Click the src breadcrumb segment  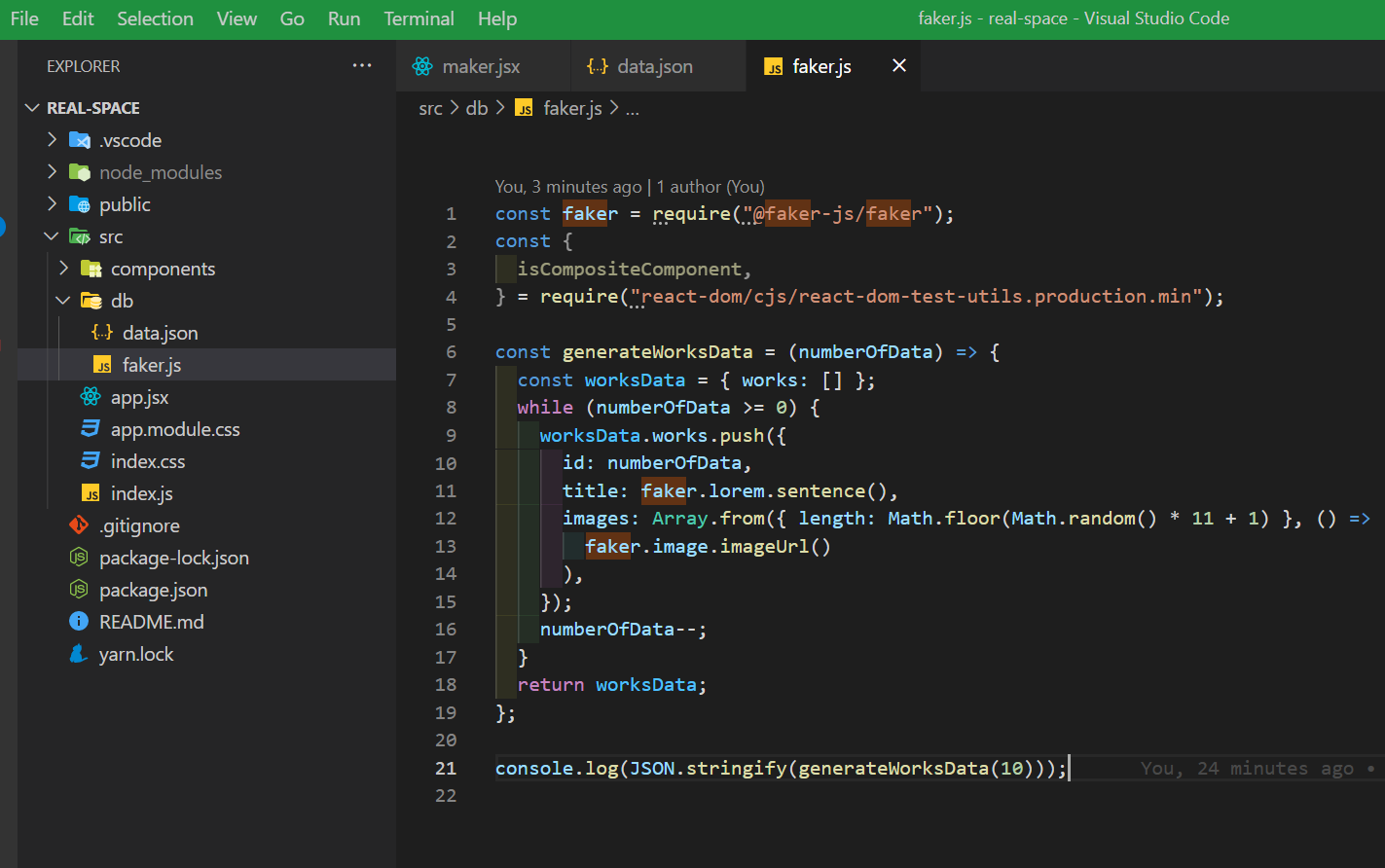(430, 108)
